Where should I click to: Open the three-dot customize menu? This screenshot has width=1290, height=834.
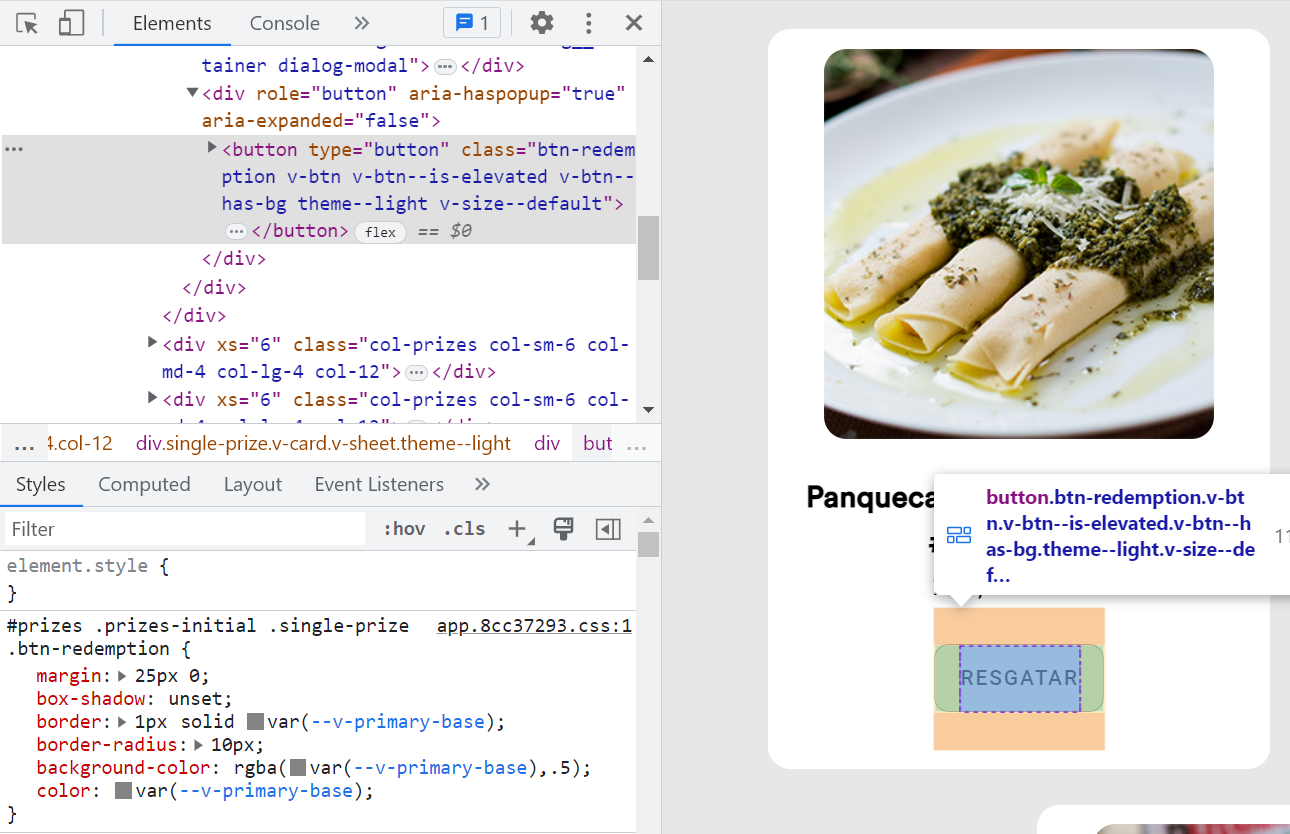pos(588,22)
